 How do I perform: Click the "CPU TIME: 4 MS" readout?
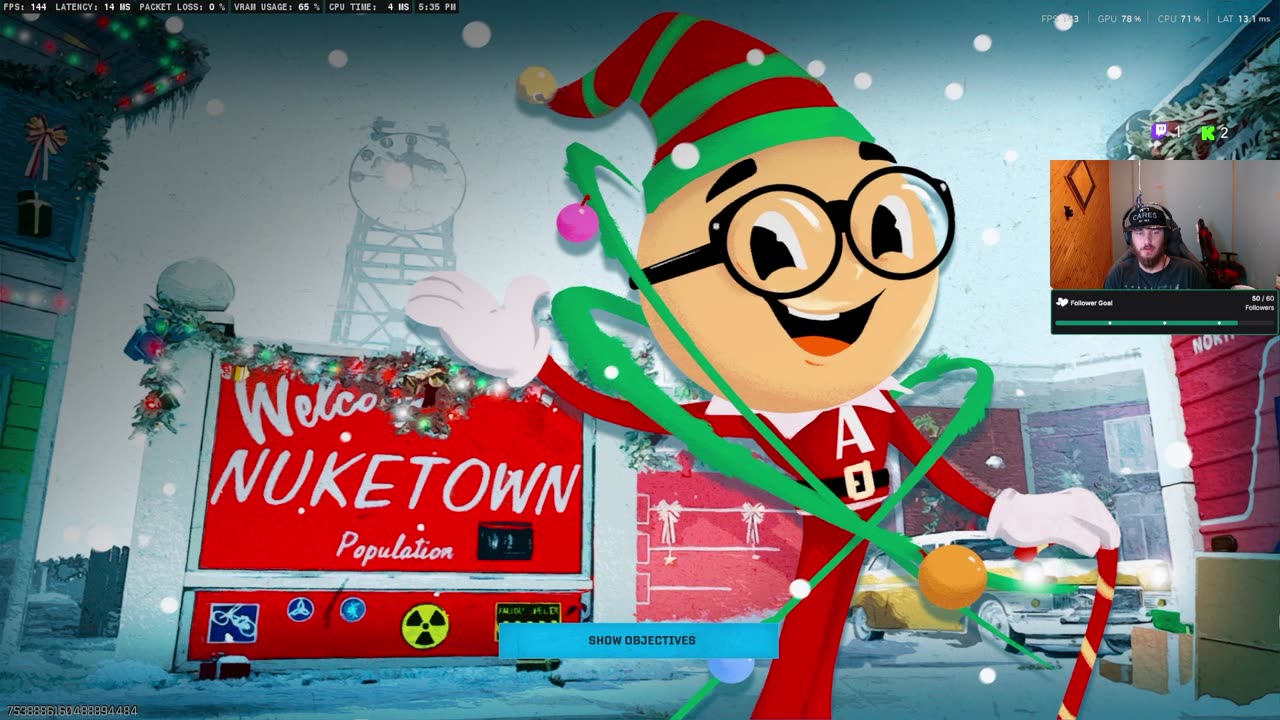point(369,7)
